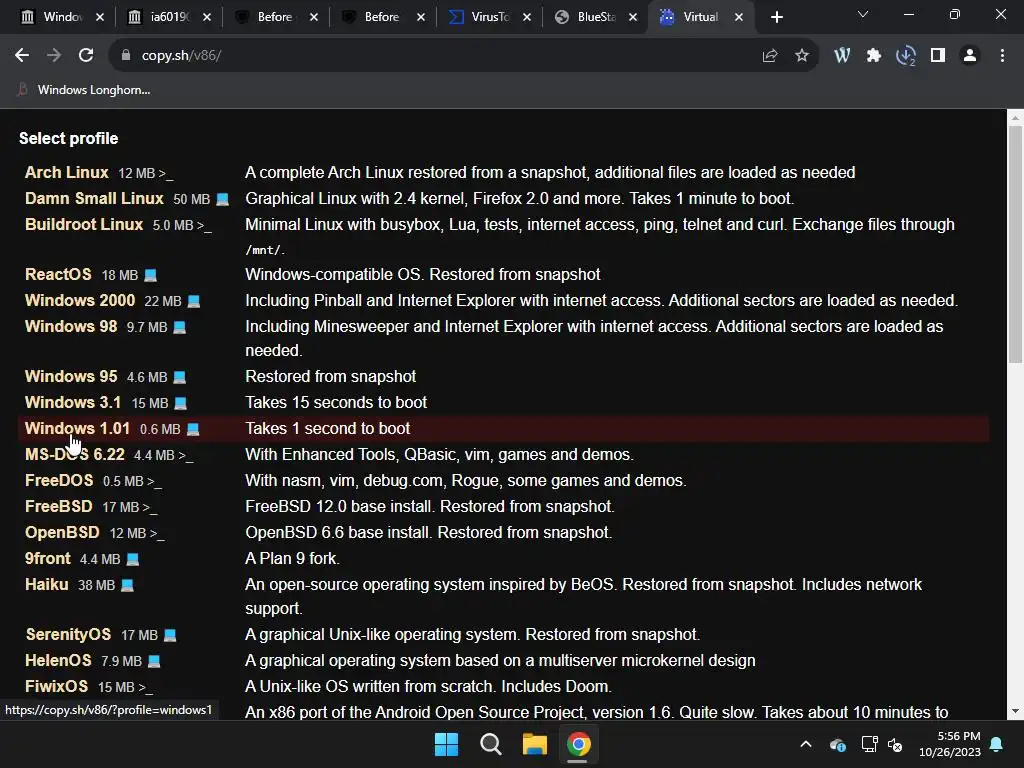Boot the Haiku profile
1024x768 pixels.
click(x=46, y=584)
